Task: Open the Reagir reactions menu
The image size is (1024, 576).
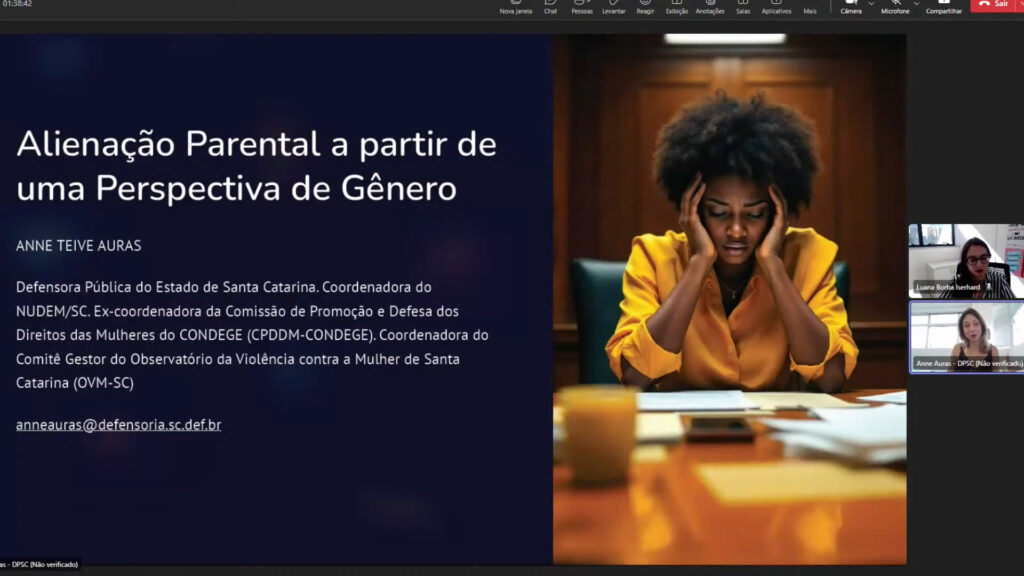Action: [x=645, y=6]
